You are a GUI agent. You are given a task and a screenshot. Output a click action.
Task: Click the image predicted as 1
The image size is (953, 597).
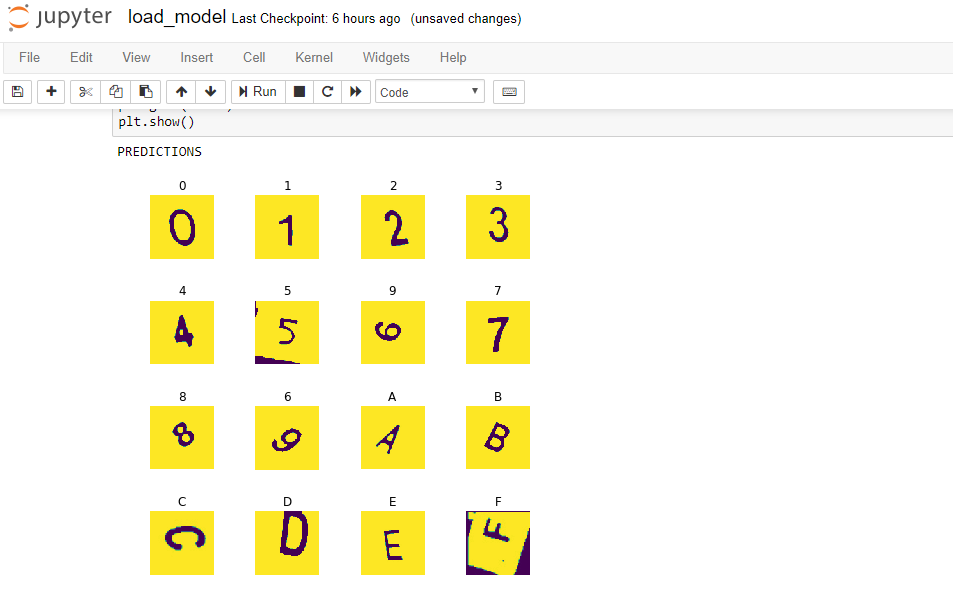287,227
